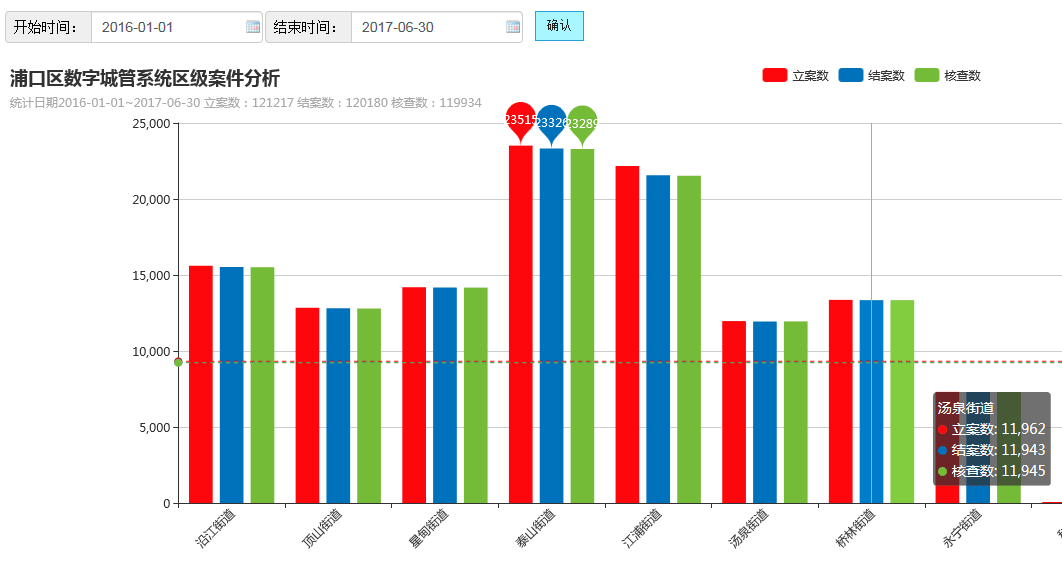
Task: Select the green 核查数 bar for 星甸街道
Action: point(475,395)
